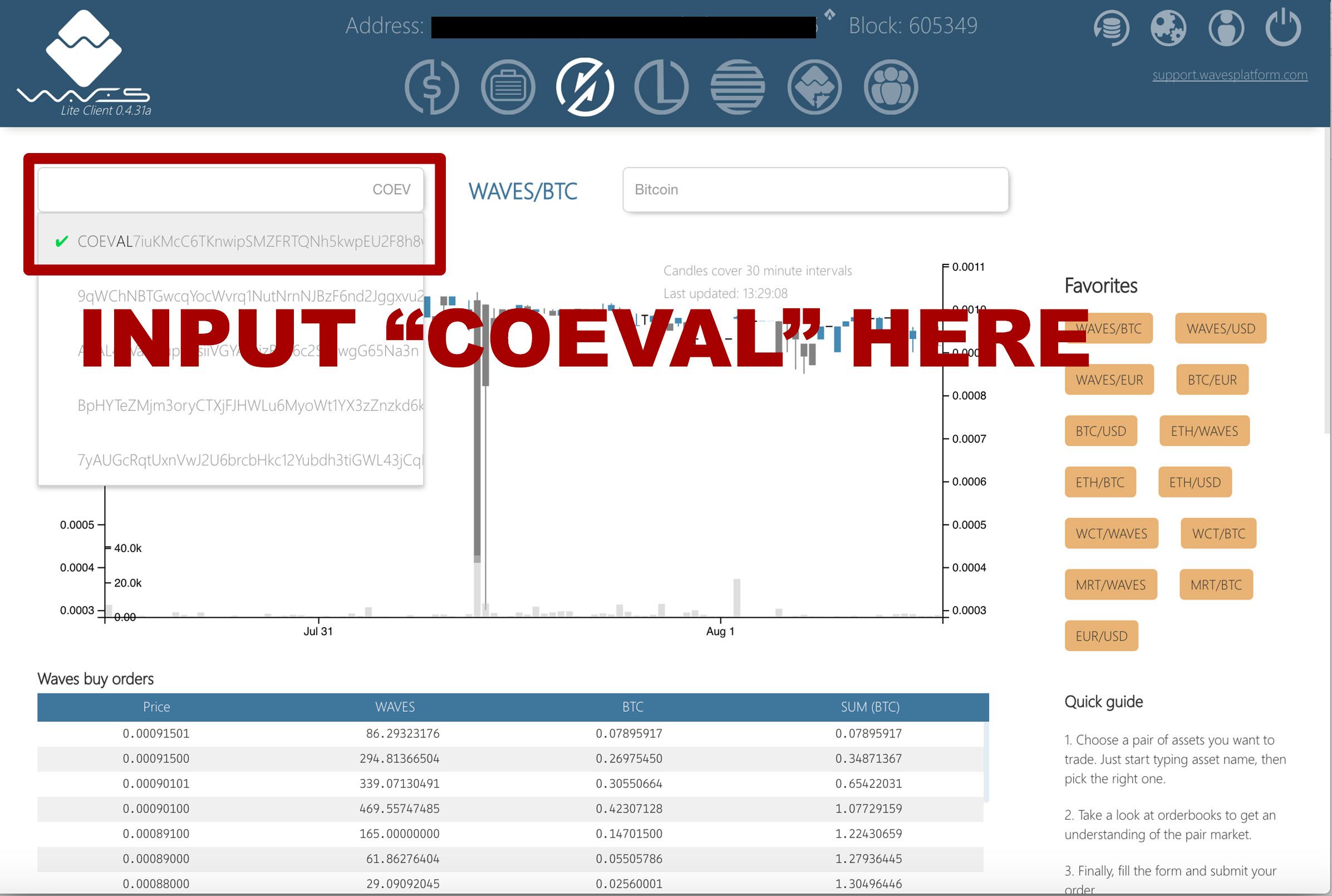Choose the 9qWChNBT asset suggestion

point(250,296)
